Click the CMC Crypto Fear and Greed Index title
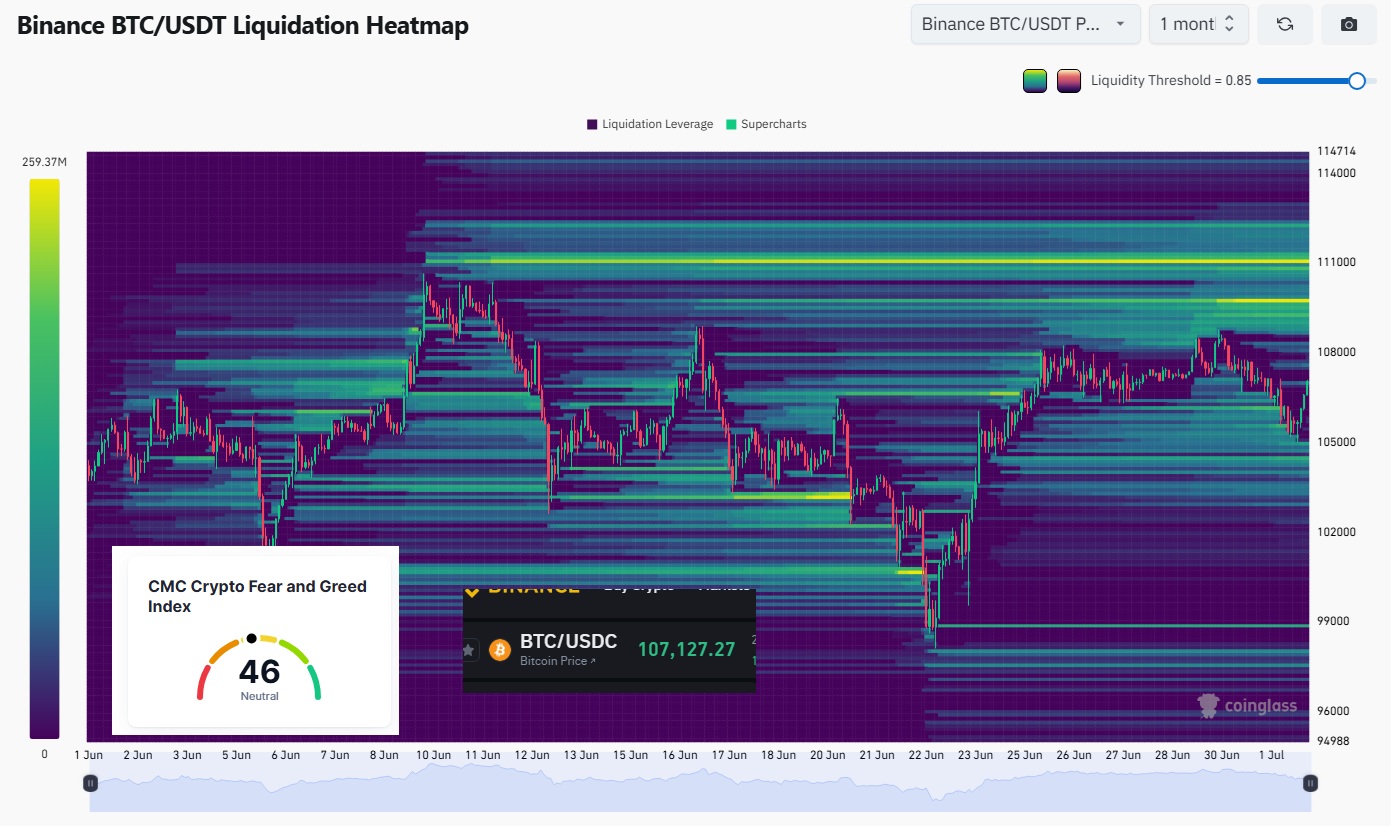This screenshot has width=1391, height=833. (x=257, y=596)
